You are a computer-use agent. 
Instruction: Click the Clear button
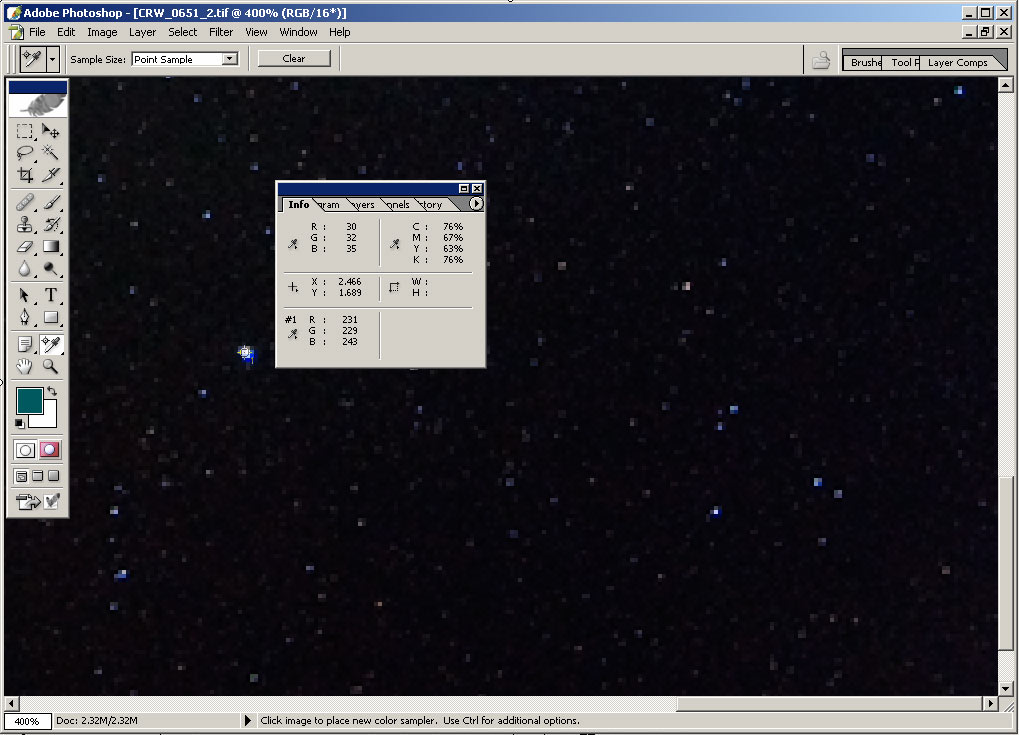(x=294, y=59)
